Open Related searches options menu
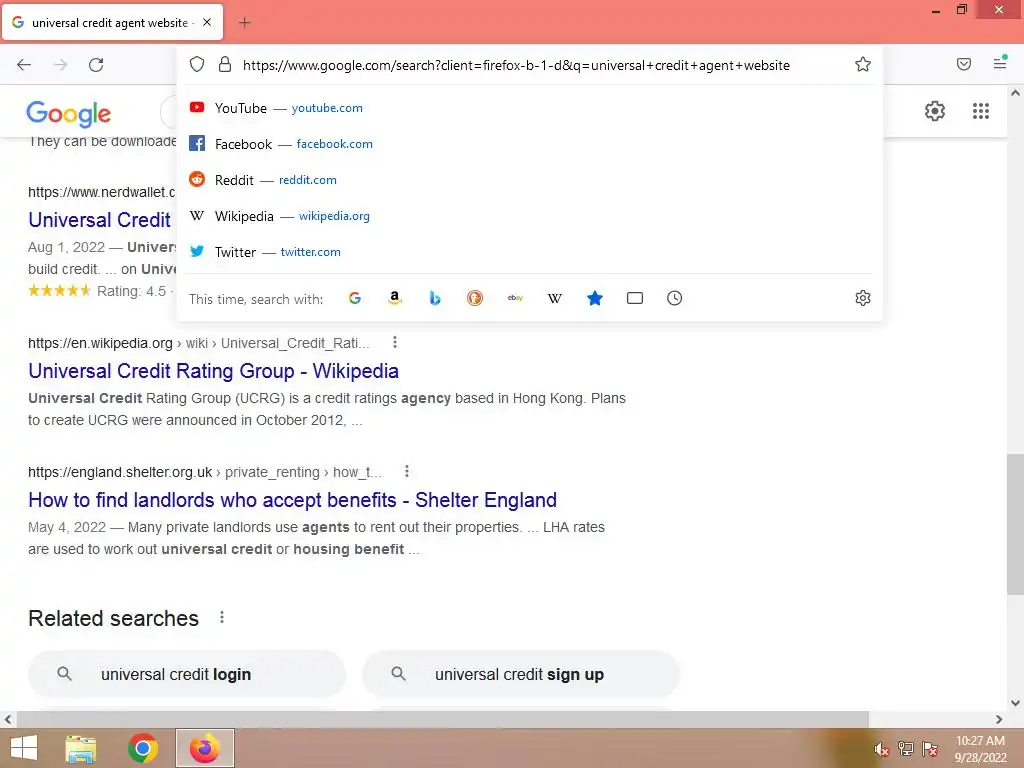The height and width of the screenshot is (768, 1024). (x=222, y=617)
